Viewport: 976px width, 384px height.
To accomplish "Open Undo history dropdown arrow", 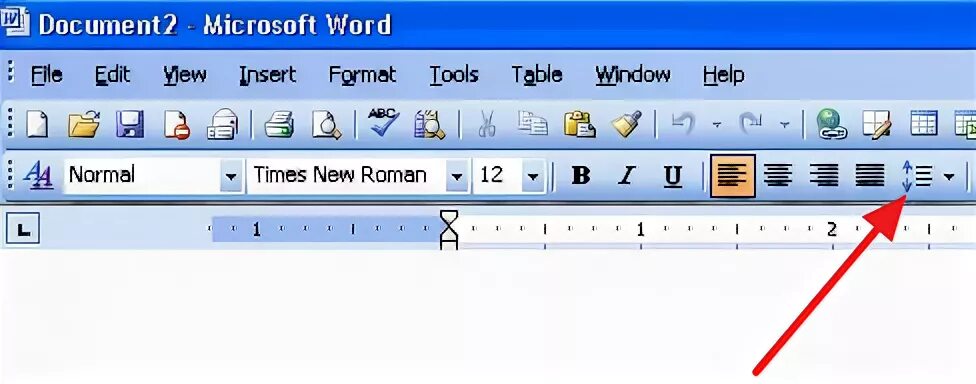I will point(717,124).
